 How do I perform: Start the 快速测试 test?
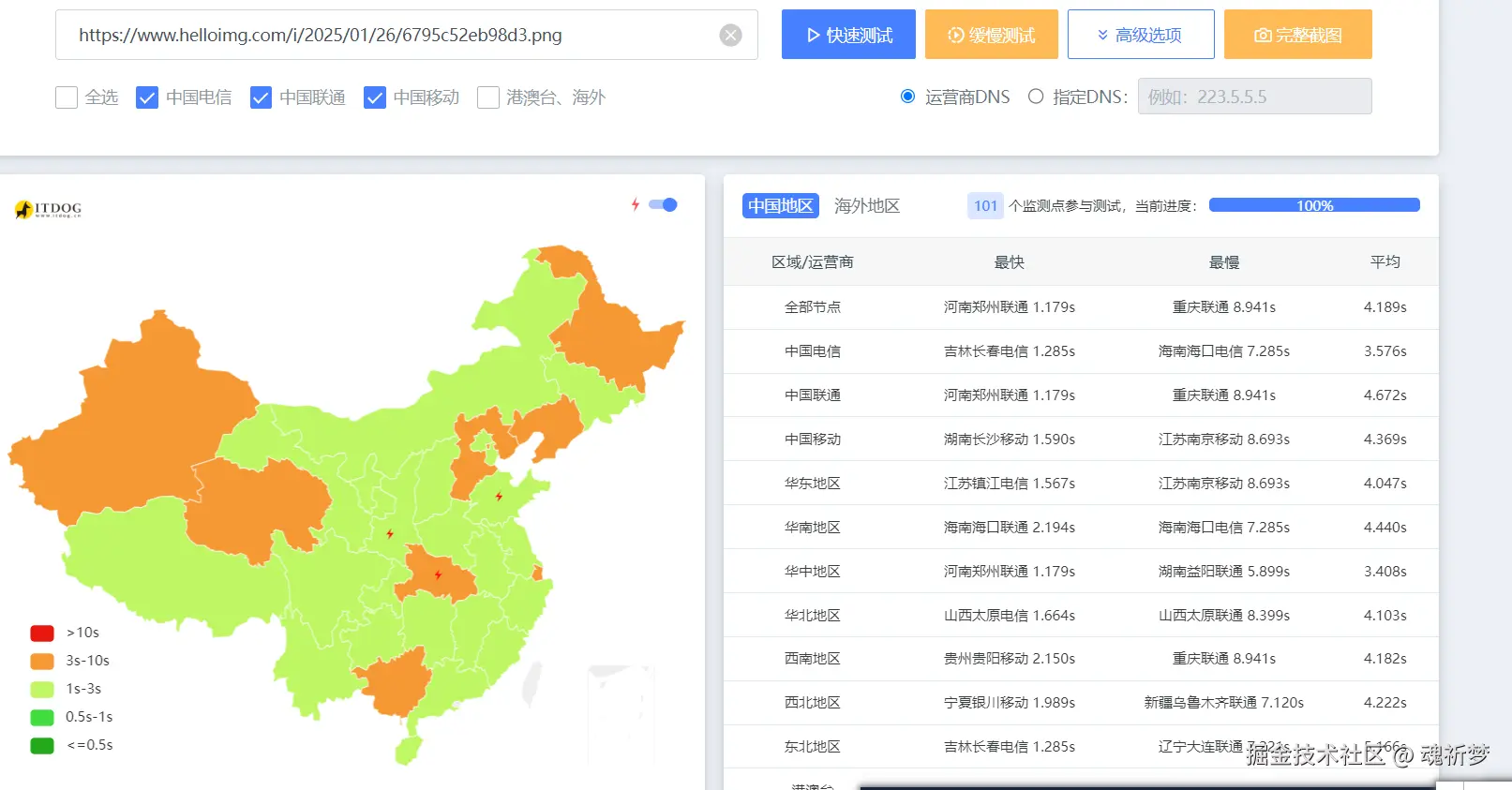click(x=849, y=35)
